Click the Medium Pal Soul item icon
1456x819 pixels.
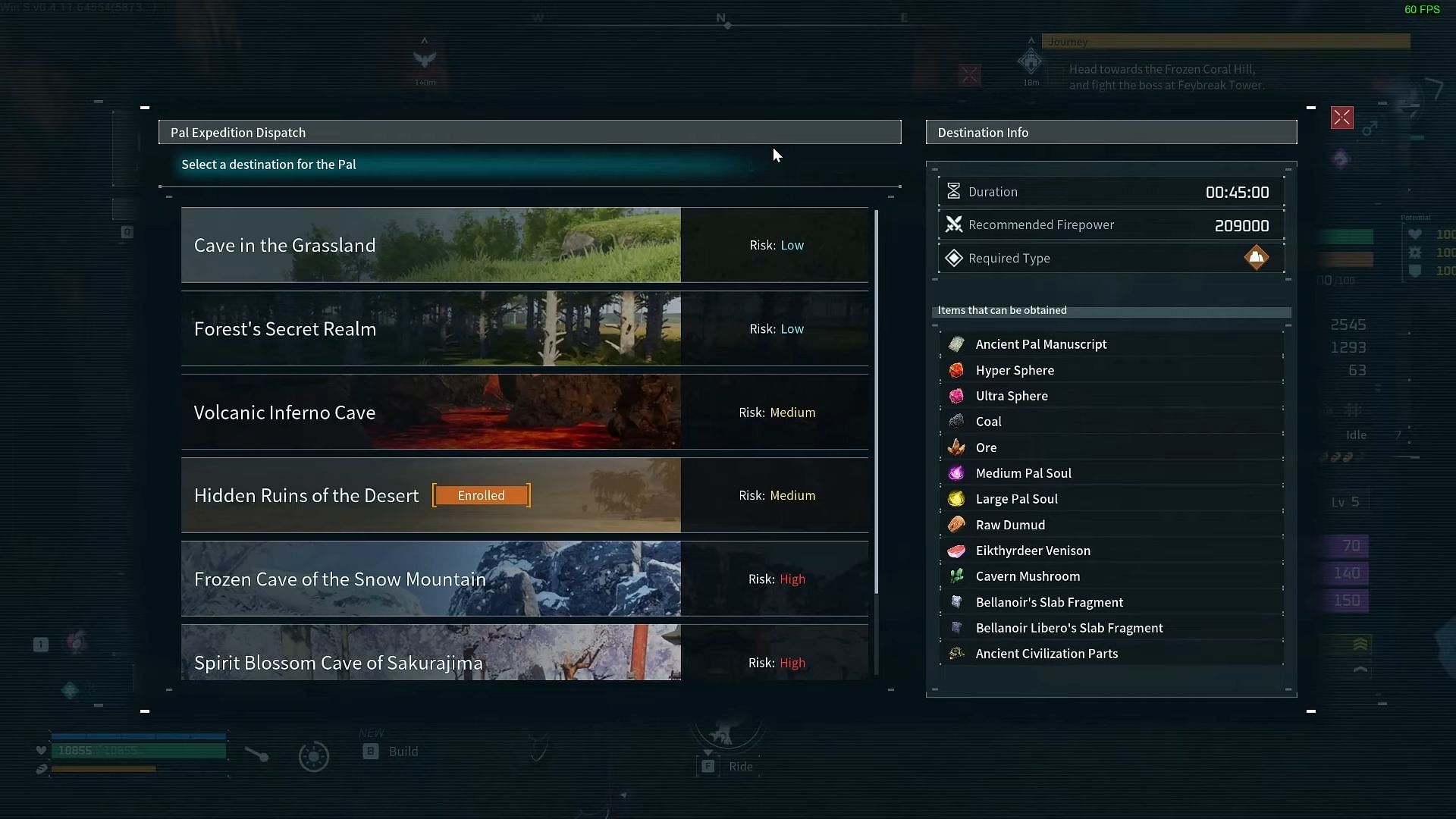click(x=956, y=472)
